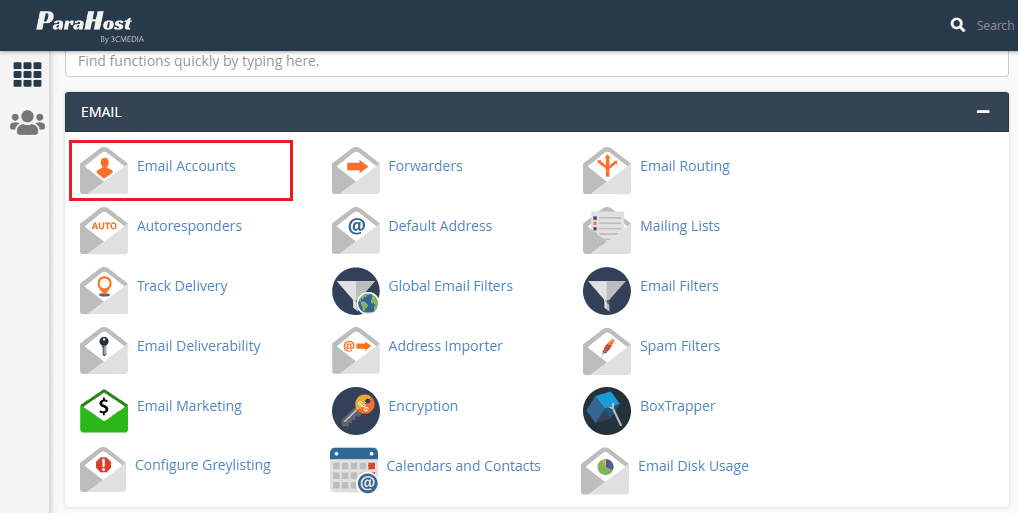Open the Forwarders arrow envelope icon

[355, 170]
